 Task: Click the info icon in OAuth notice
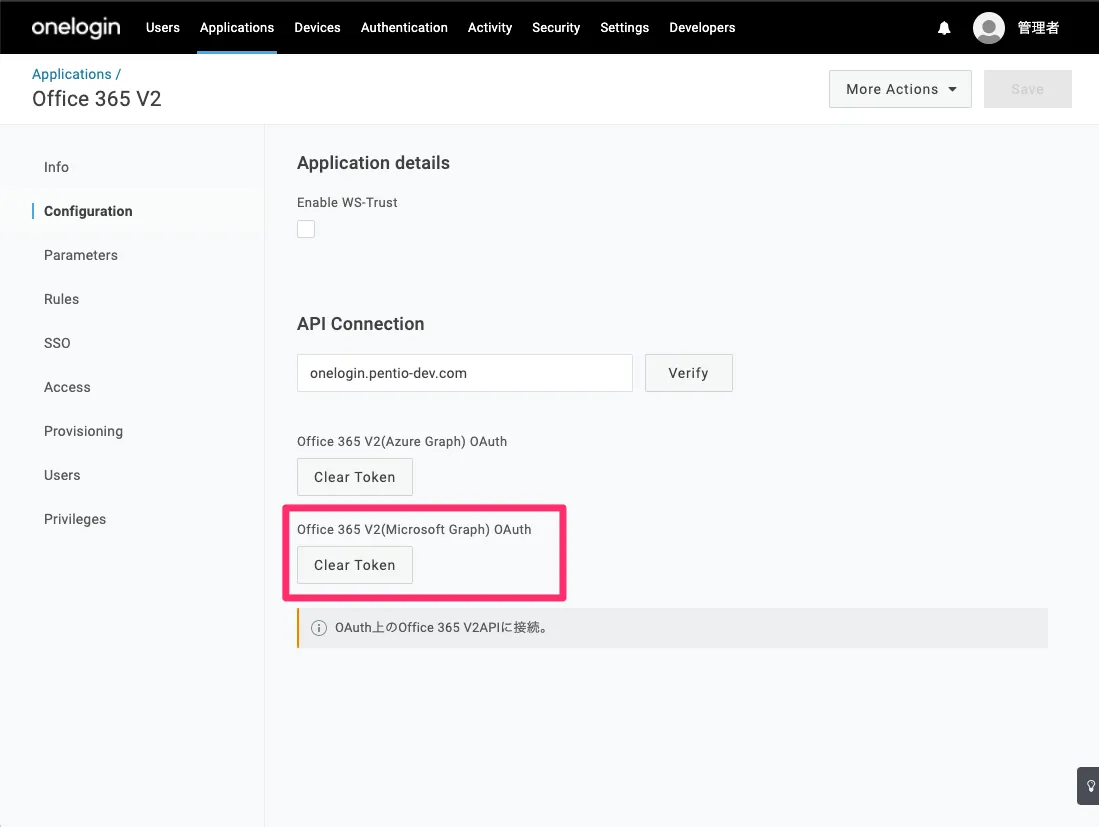click(x=319, y=628)
